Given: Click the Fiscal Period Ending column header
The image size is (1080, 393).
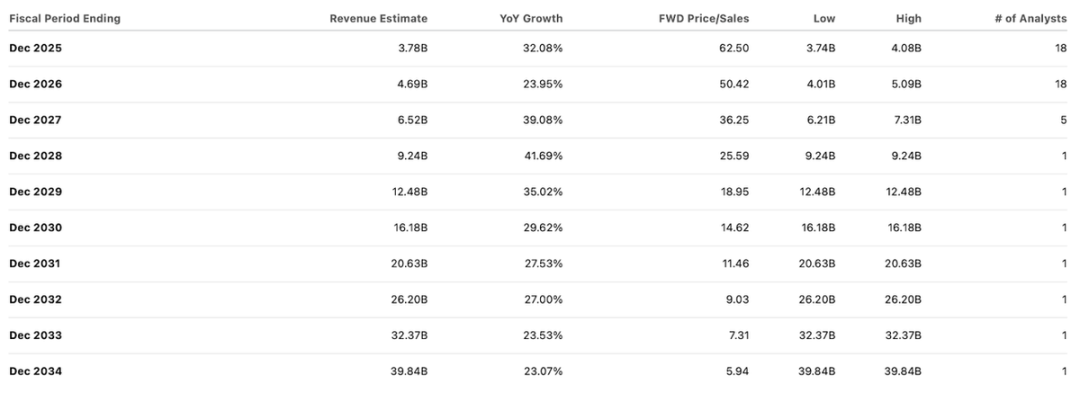Looking at the screenshot, I should [x=65, y=19].
